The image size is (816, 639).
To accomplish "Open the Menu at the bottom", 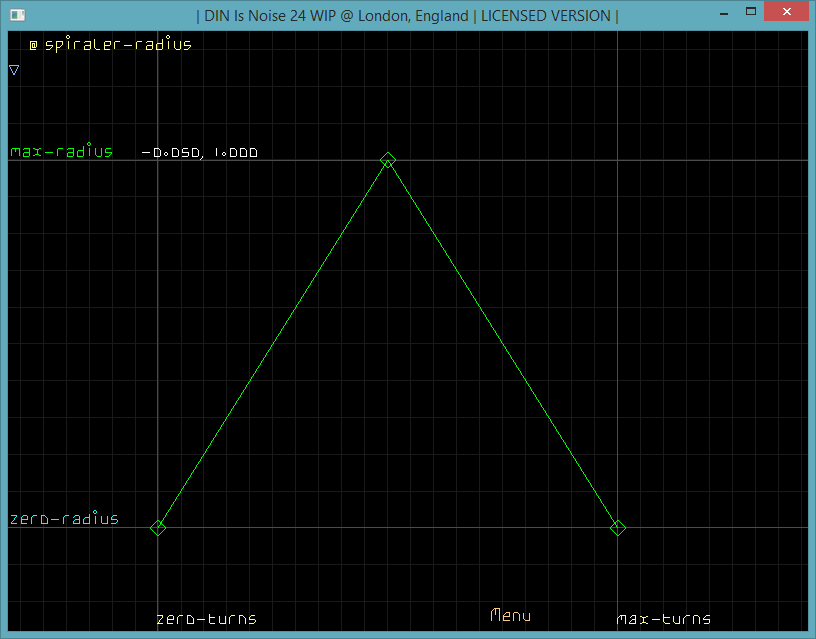I will pyautogui.click(x=510, y=616).
